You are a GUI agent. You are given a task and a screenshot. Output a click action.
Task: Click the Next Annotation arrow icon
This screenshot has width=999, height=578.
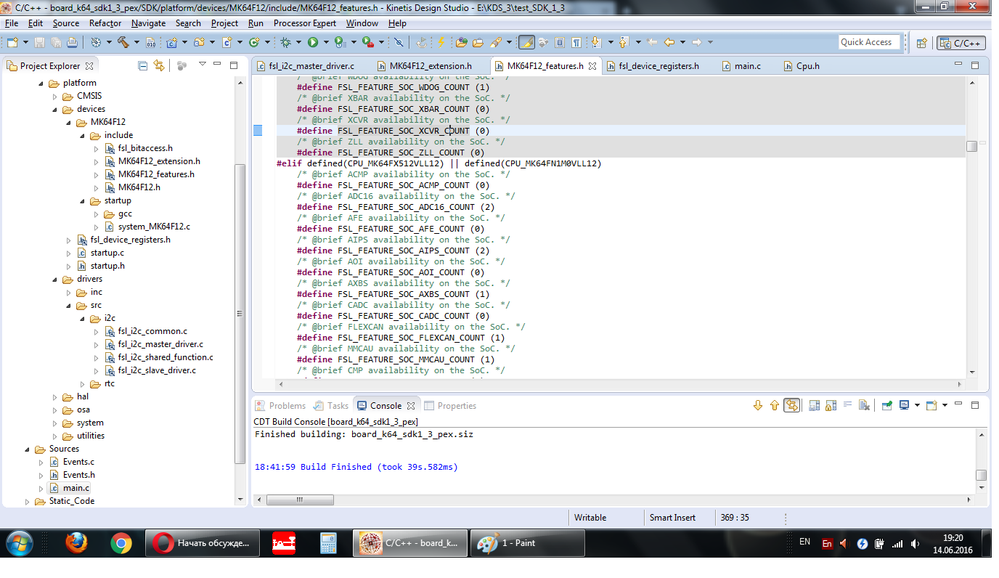click(x=596, y=42)
